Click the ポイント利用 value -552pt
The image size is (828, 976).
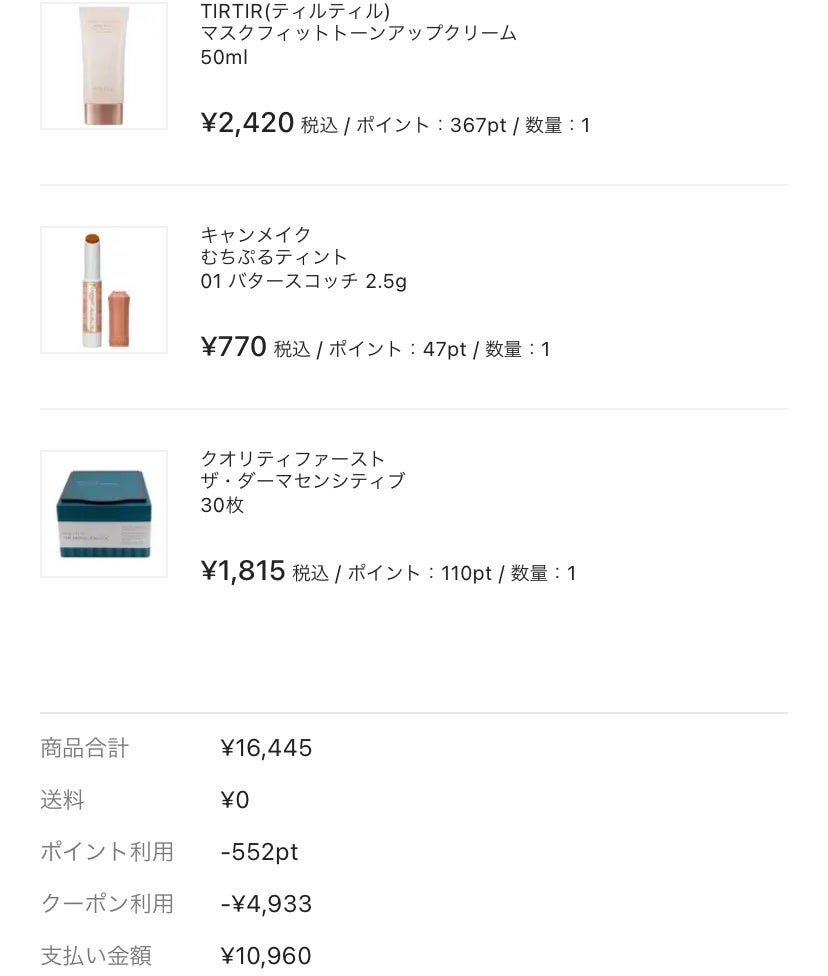[259, 852]
